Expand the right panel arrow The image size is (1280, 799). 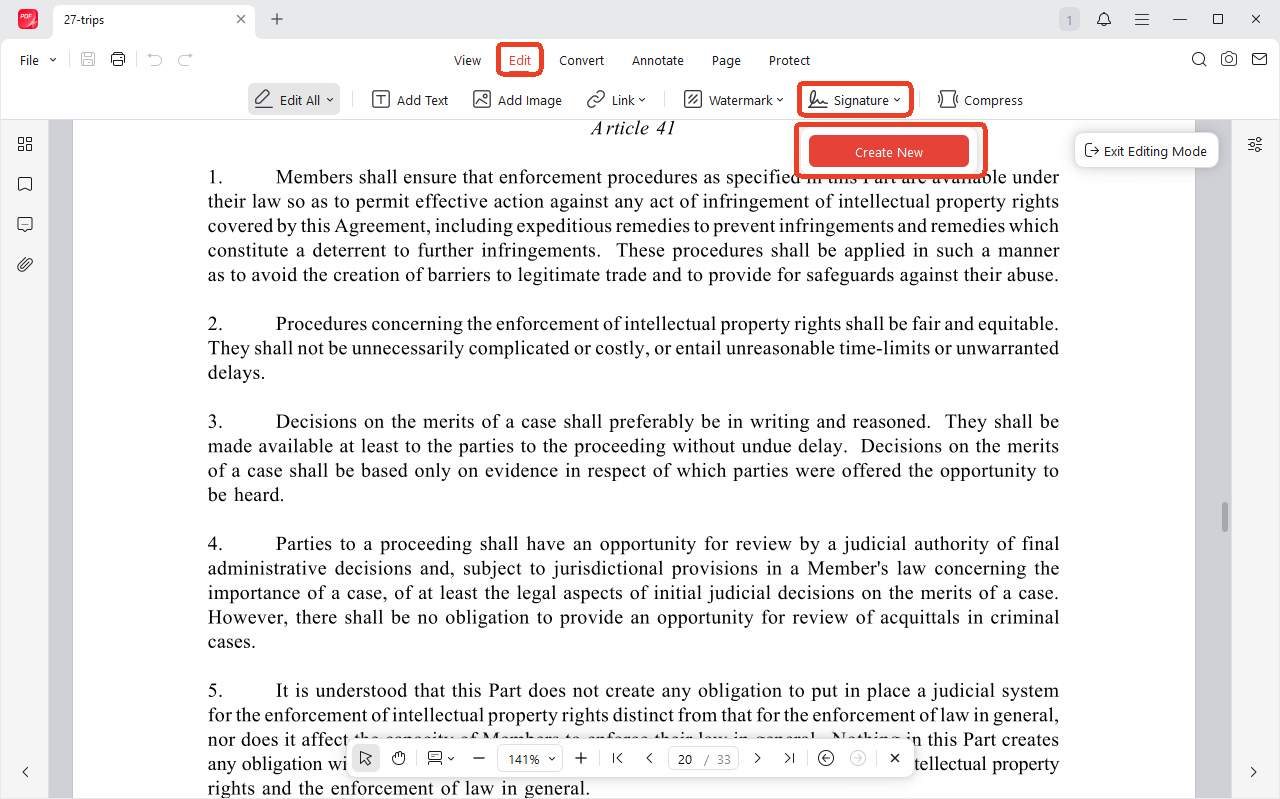tap(1254, 772)
